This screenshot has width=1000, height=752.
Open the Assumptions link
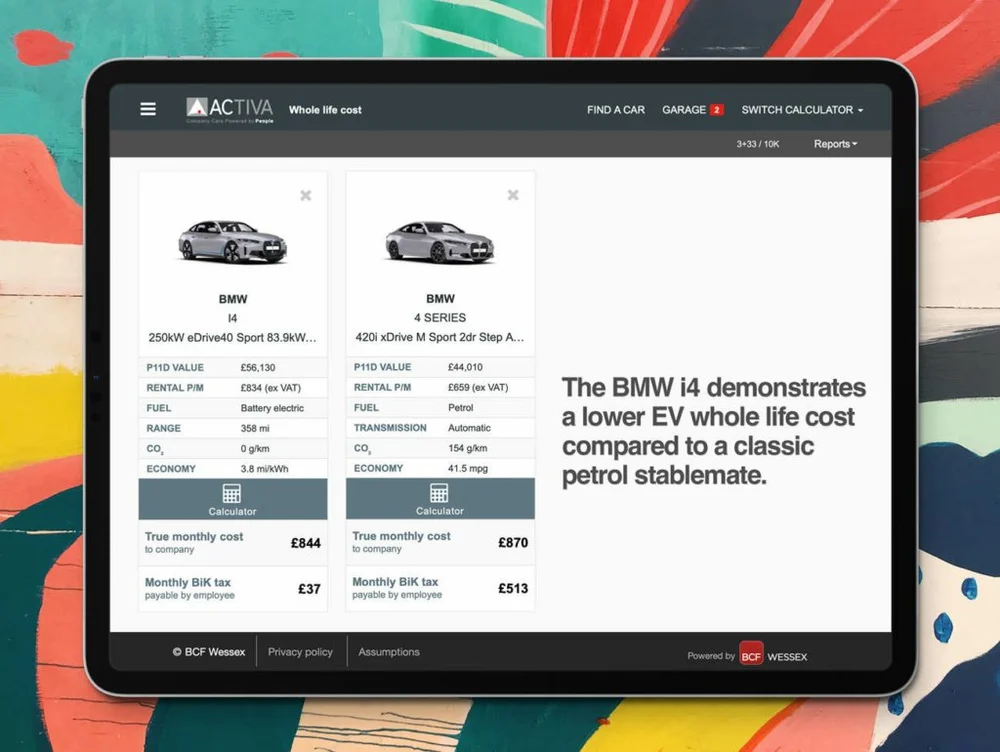click(x=389, y=652)
